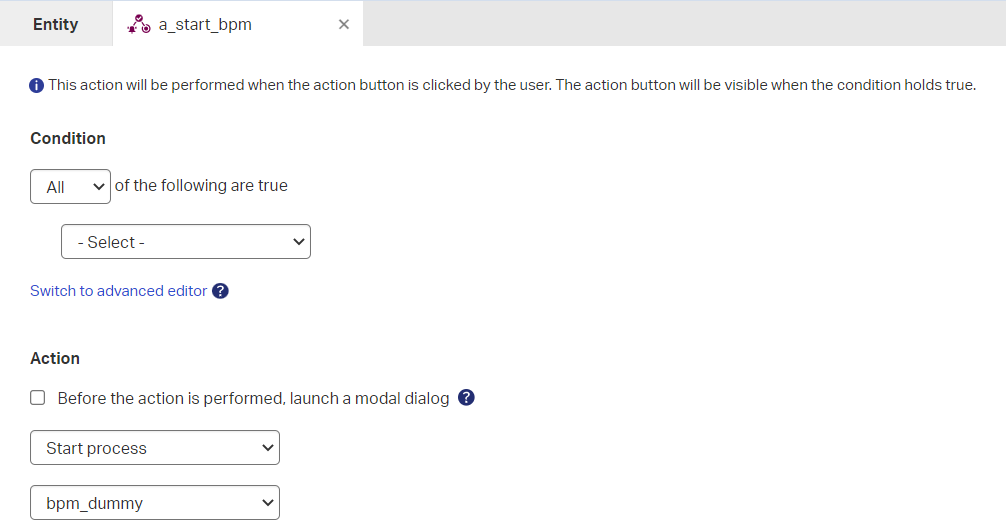This screenshot has height=531, width=1006.
Task: Click help icon beside modal dialog option
Action: point(466,398)
